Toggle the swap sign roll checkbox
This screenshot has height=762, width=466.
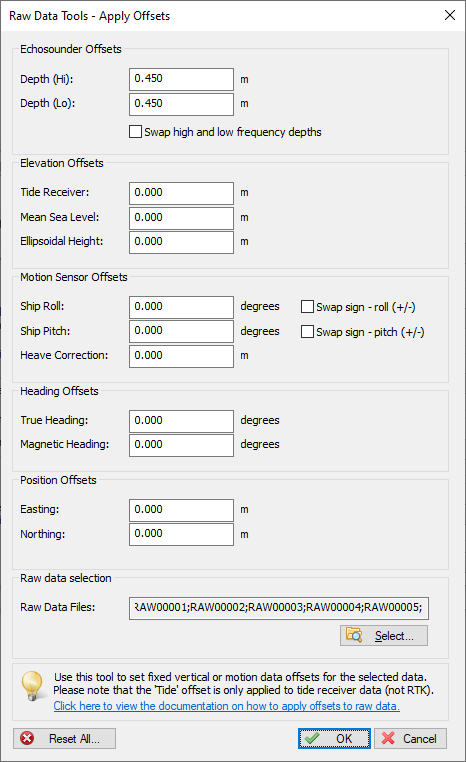tap(307, 307)
